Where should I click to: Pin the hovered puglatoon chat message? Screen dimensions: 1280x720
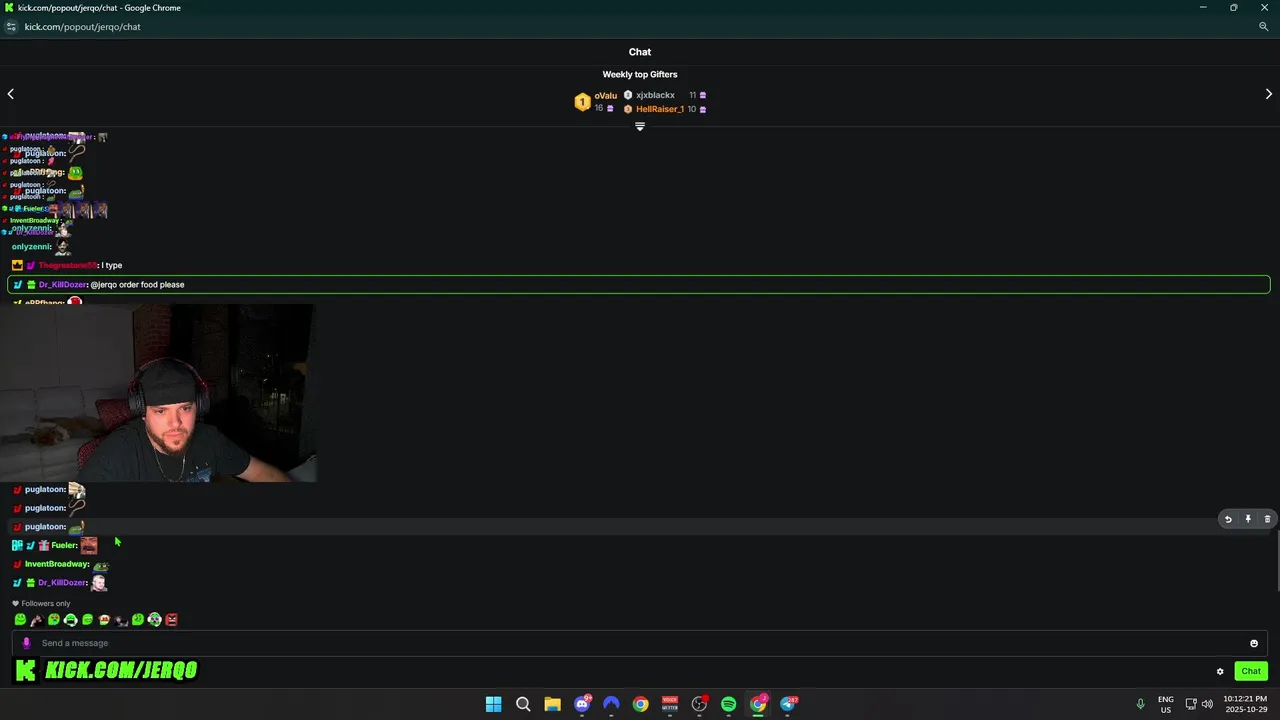point(1248,519)
